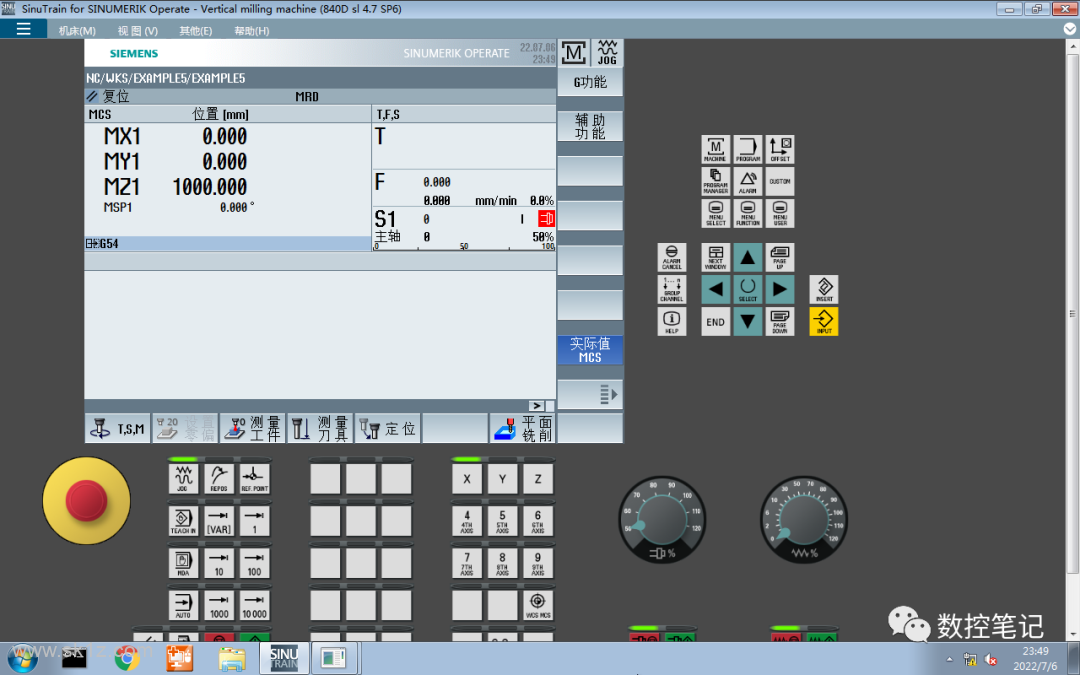The image size is (1080, 675).
Task: Click the cursor up arrow key
Action: (747, 257)
